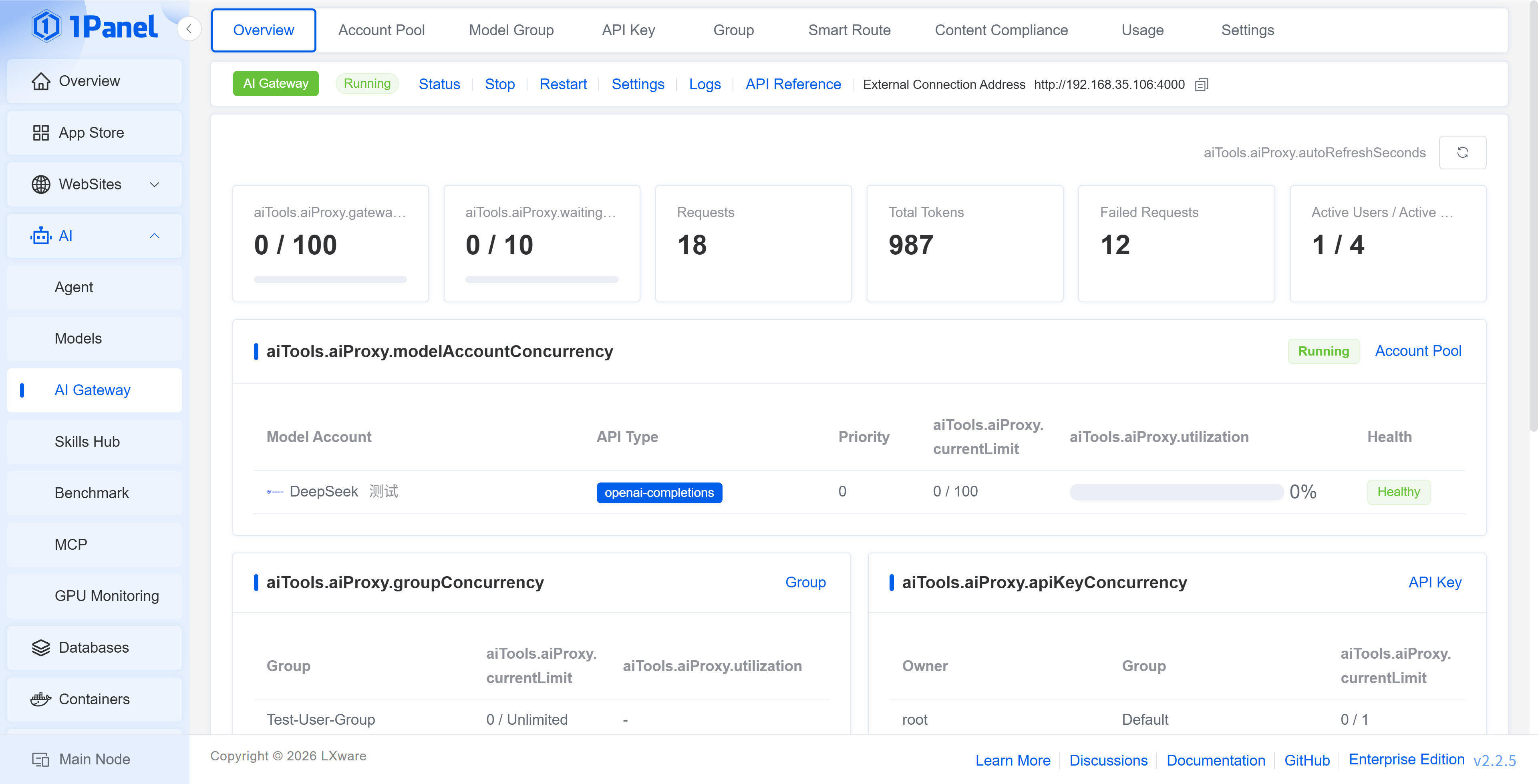Open the API Reference link
The image size is (1538, 784).
click(793, 84)
